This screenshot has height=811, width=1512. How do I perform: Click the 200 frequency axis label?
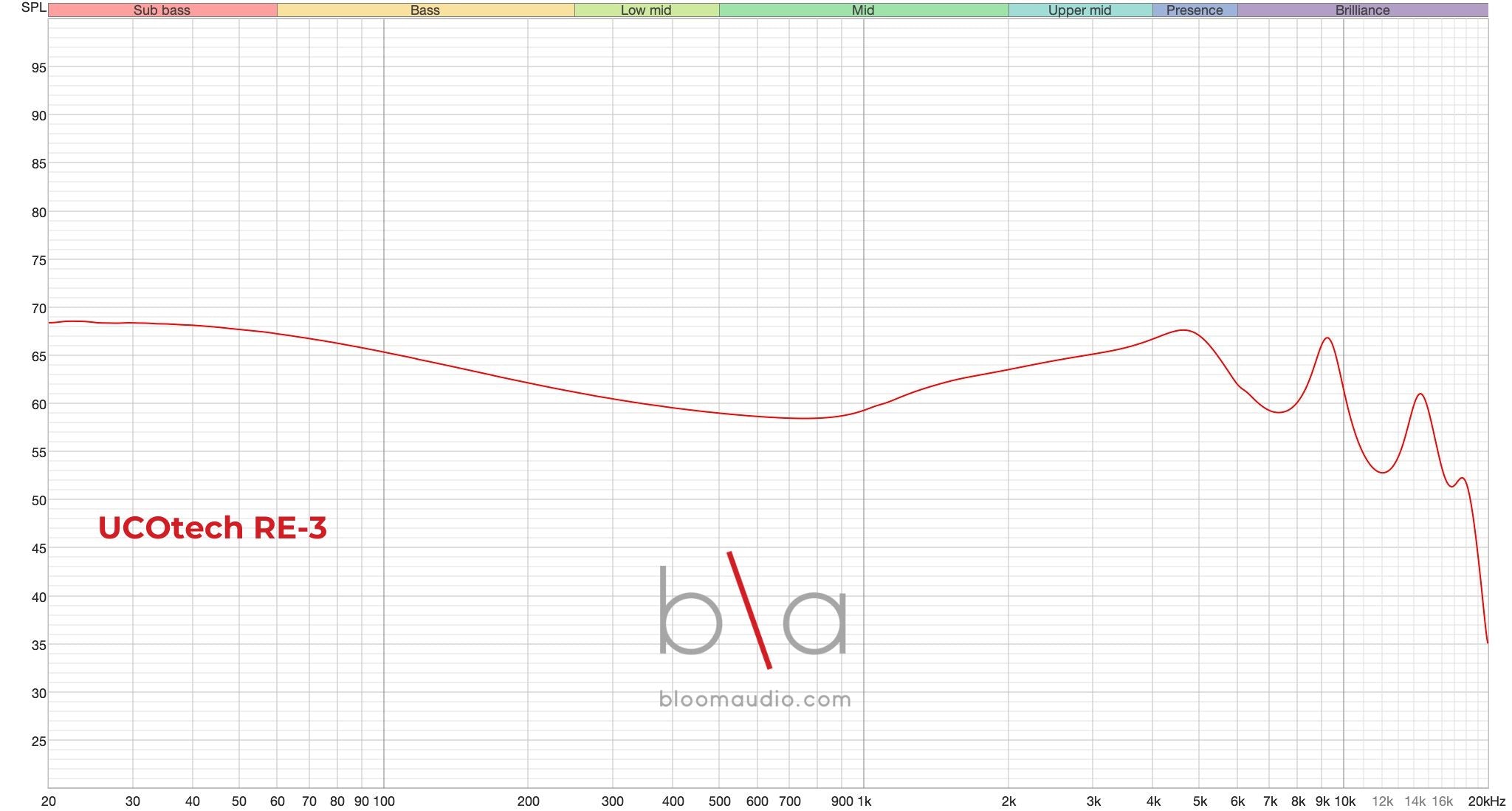coord(528,801)
